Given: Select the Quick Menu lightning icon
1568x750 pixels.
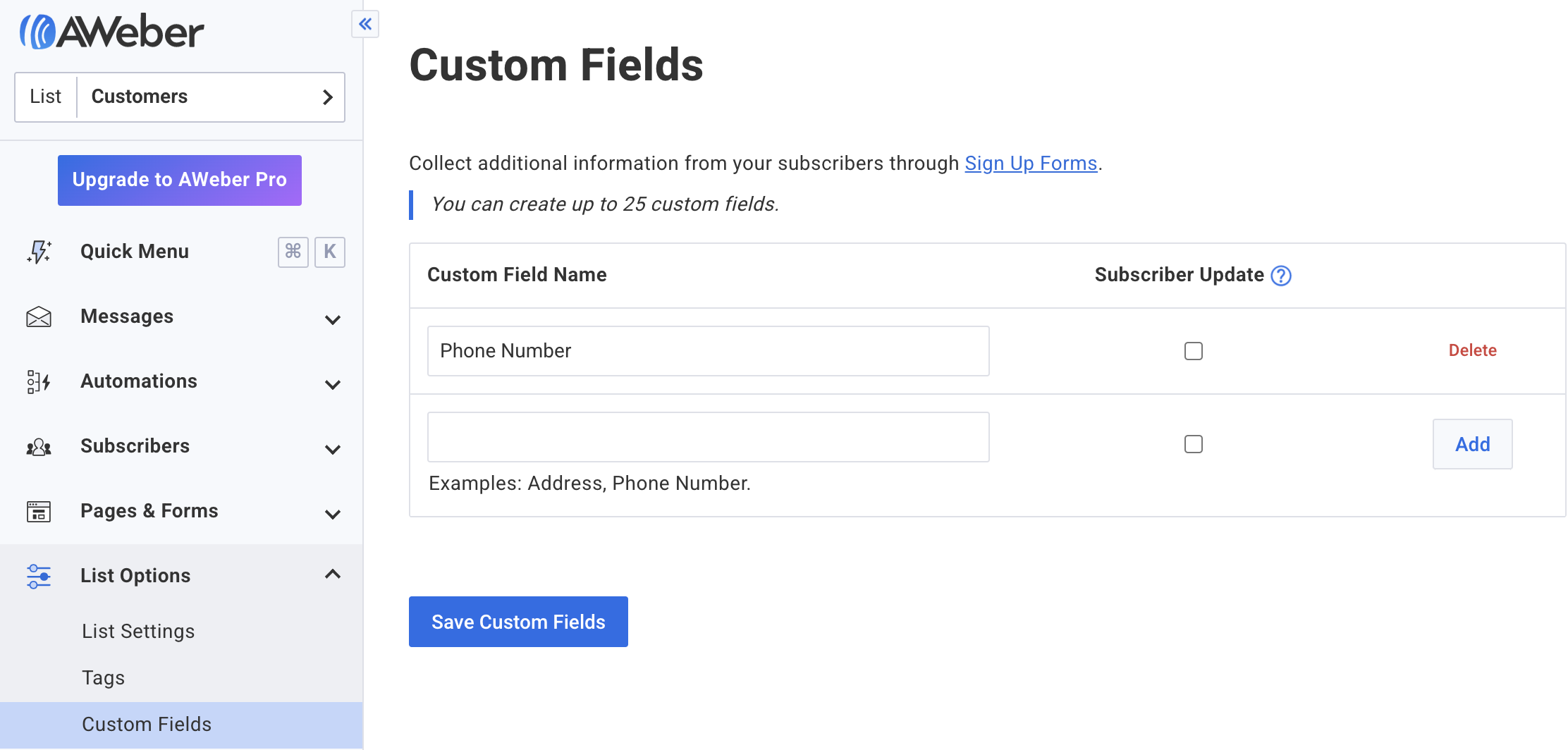Looking at the screenshot, I should click(x=38, y=252).
